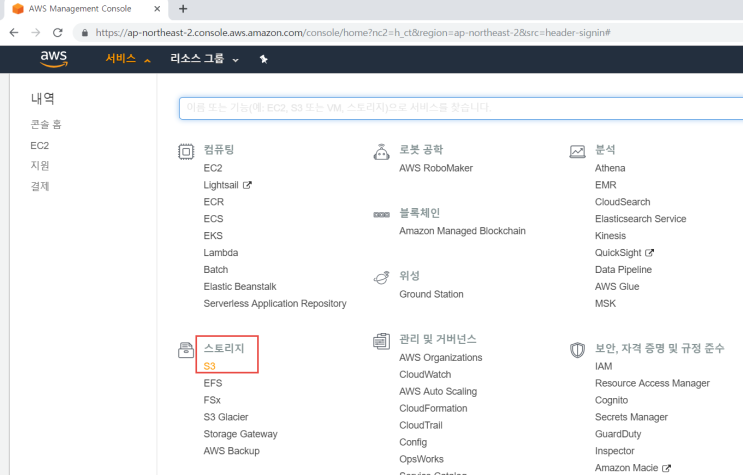Click the Lightsail external link icon
This screenshot has height=475, width=743.
247,185
